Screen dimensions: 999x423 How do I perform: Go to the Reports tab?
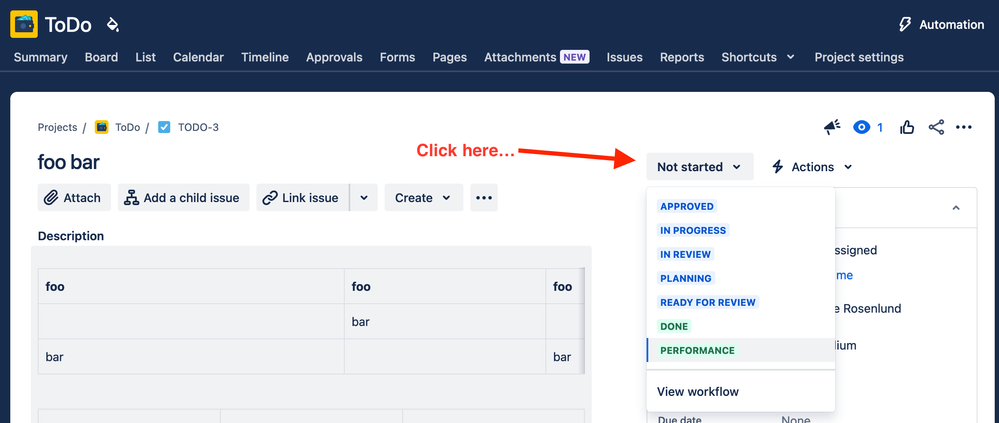click(682, 57)
